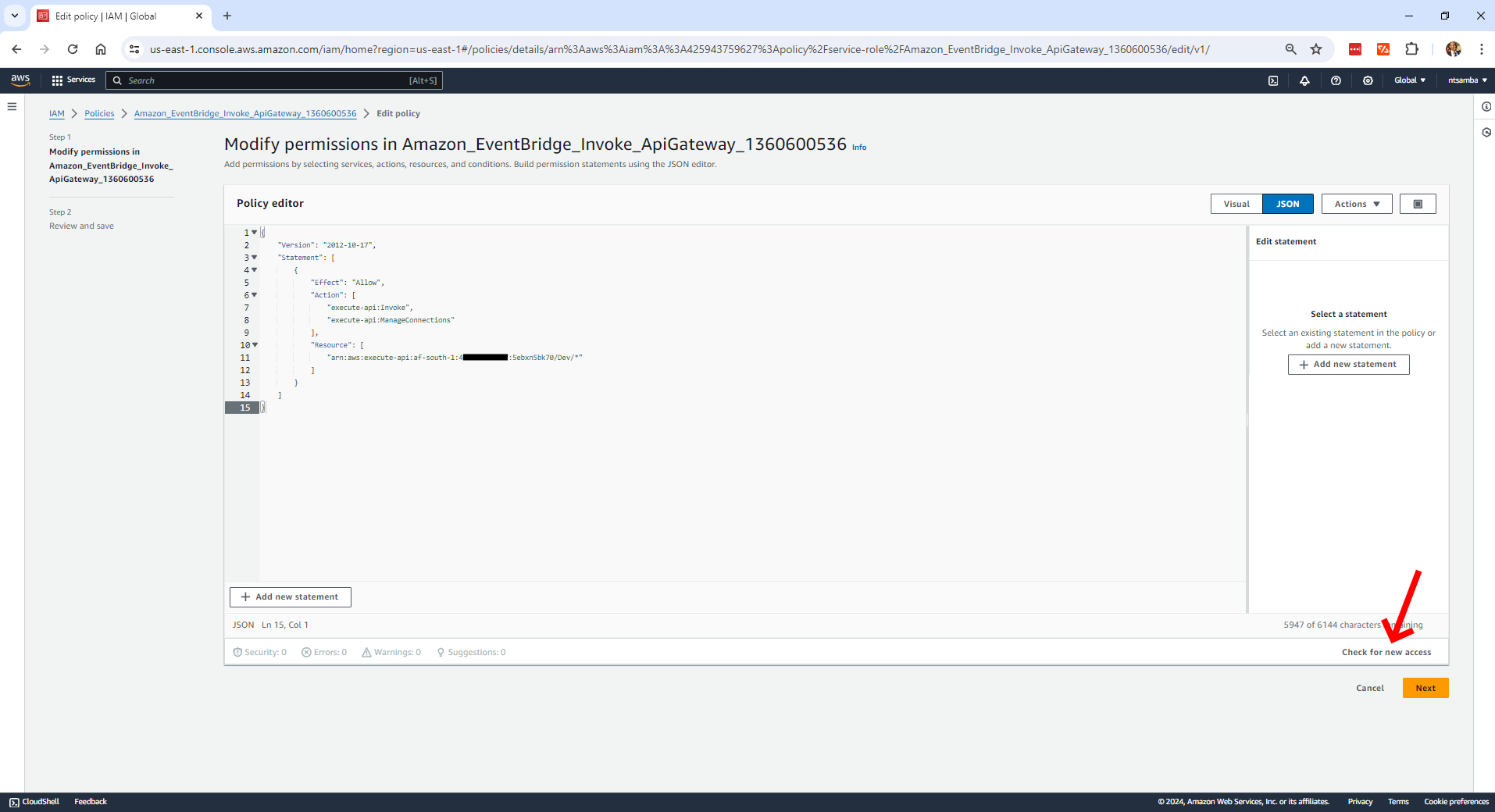Switch policy editor to Visual mode
The image size is (1495, 812).
tap(1236, 204)
